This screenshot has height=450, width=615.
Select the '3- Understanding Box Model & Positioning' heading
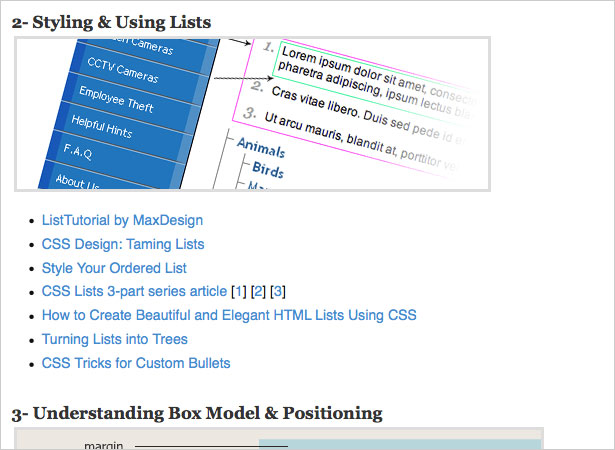point(197,413)
